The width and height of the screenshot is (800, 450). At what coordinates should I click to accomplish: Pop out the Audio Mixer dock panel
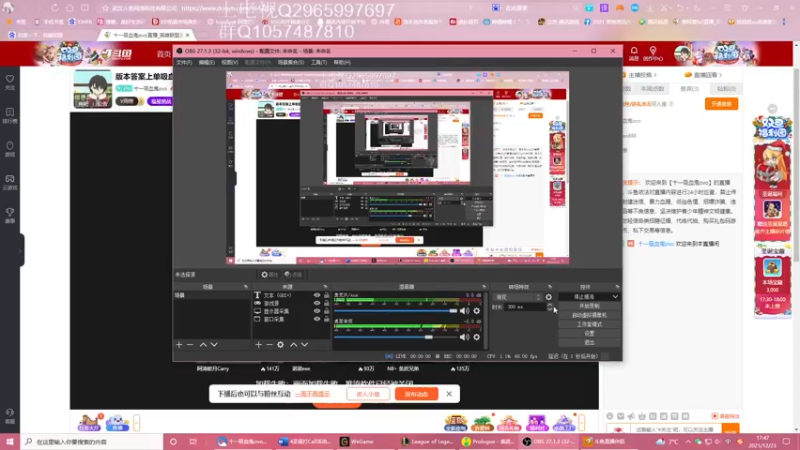tap(484, 287)
